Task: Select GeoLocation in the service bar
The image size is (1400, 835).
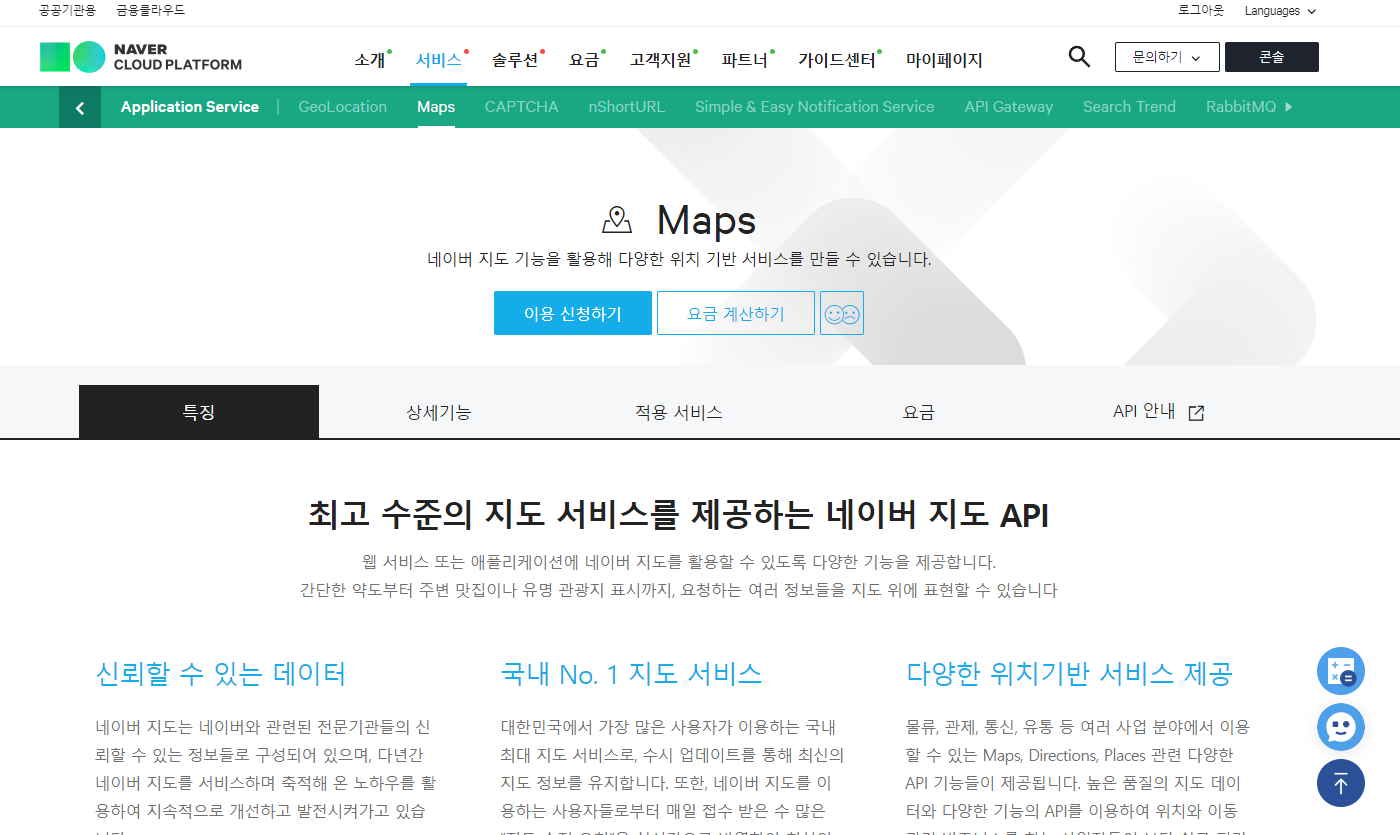Action: point(343,107)
